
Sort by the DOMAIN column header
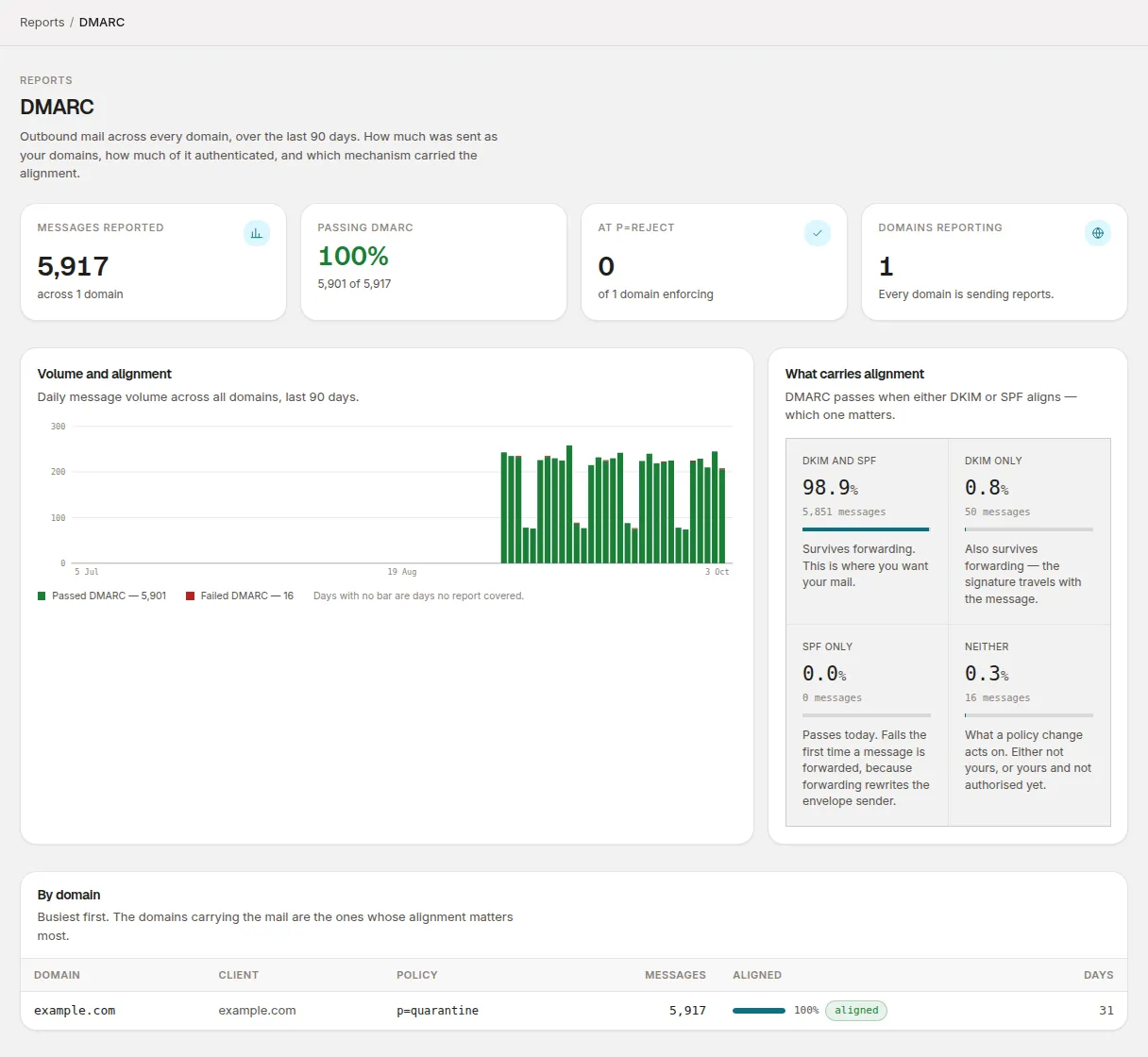tap(57, 975)
